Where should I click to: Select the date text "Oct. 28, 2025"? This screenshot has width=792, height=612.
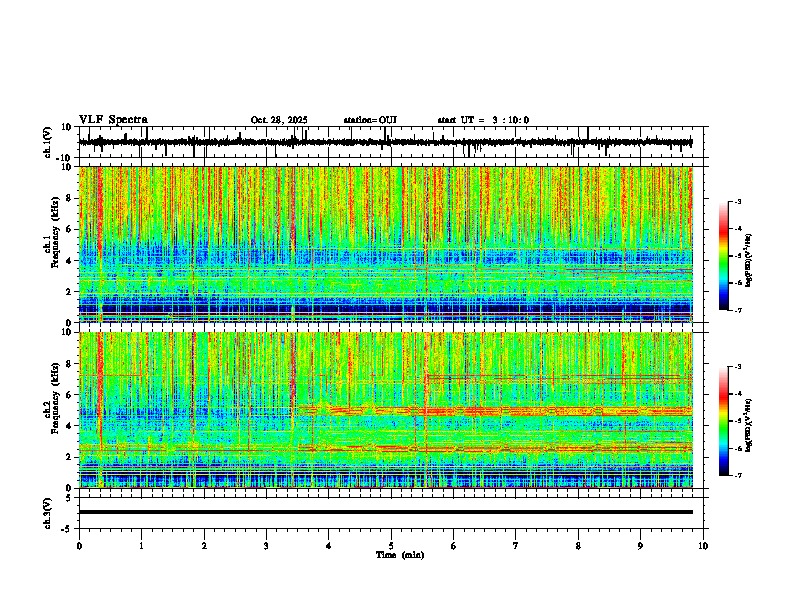click(x=279, y=120)
